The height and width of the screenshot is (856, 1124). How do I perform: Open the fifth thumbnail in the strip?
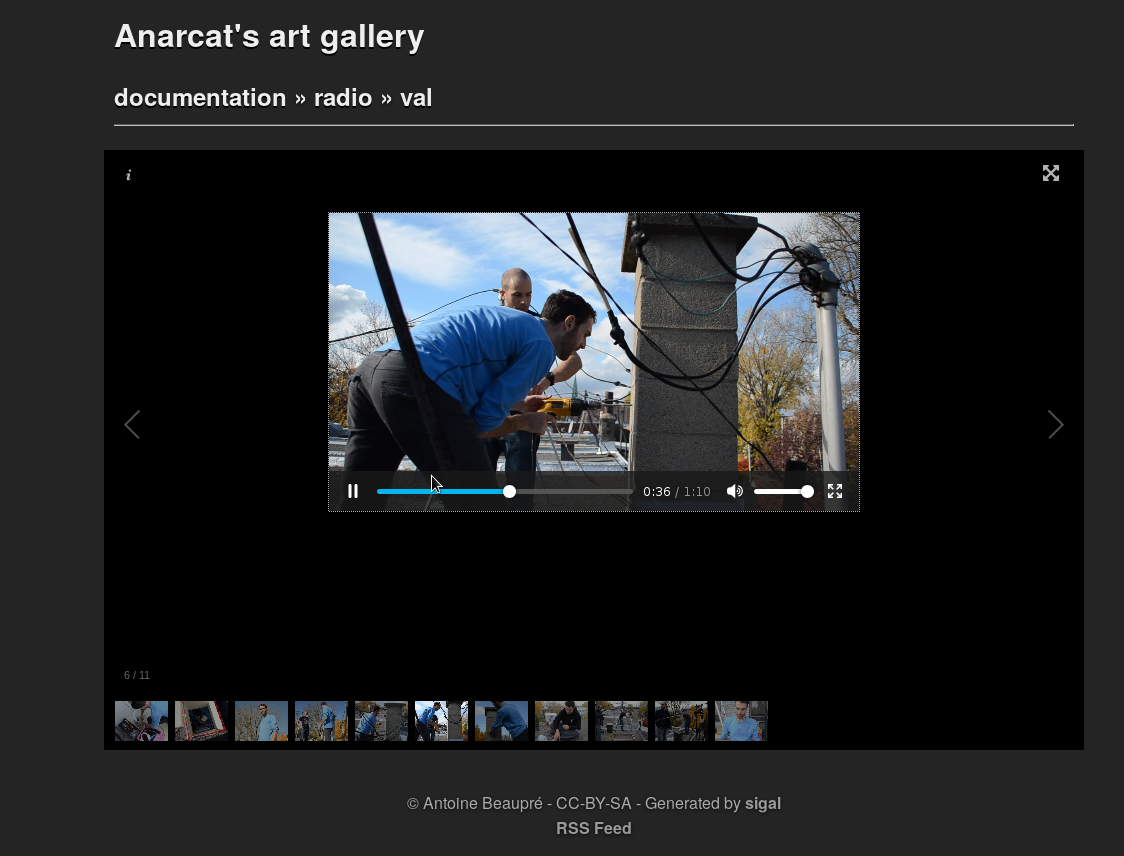[x=381, y=721]
